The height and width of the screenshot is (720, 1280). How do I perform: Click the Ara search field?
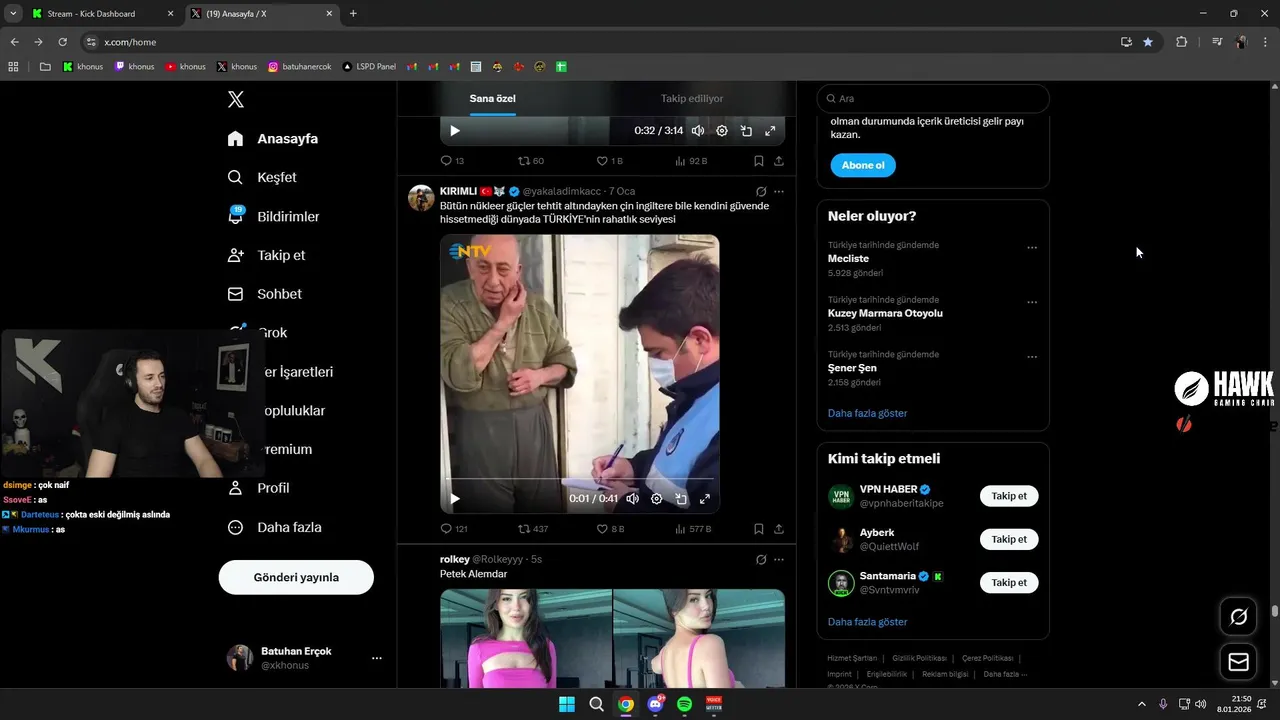(933, 99)
